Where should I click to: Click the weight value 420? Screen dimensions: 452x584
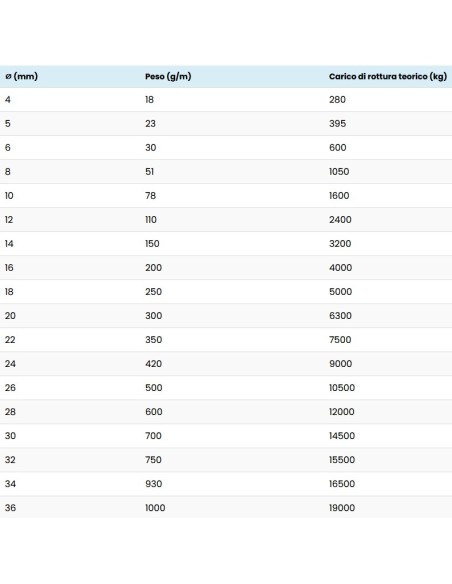pos(153,364)
